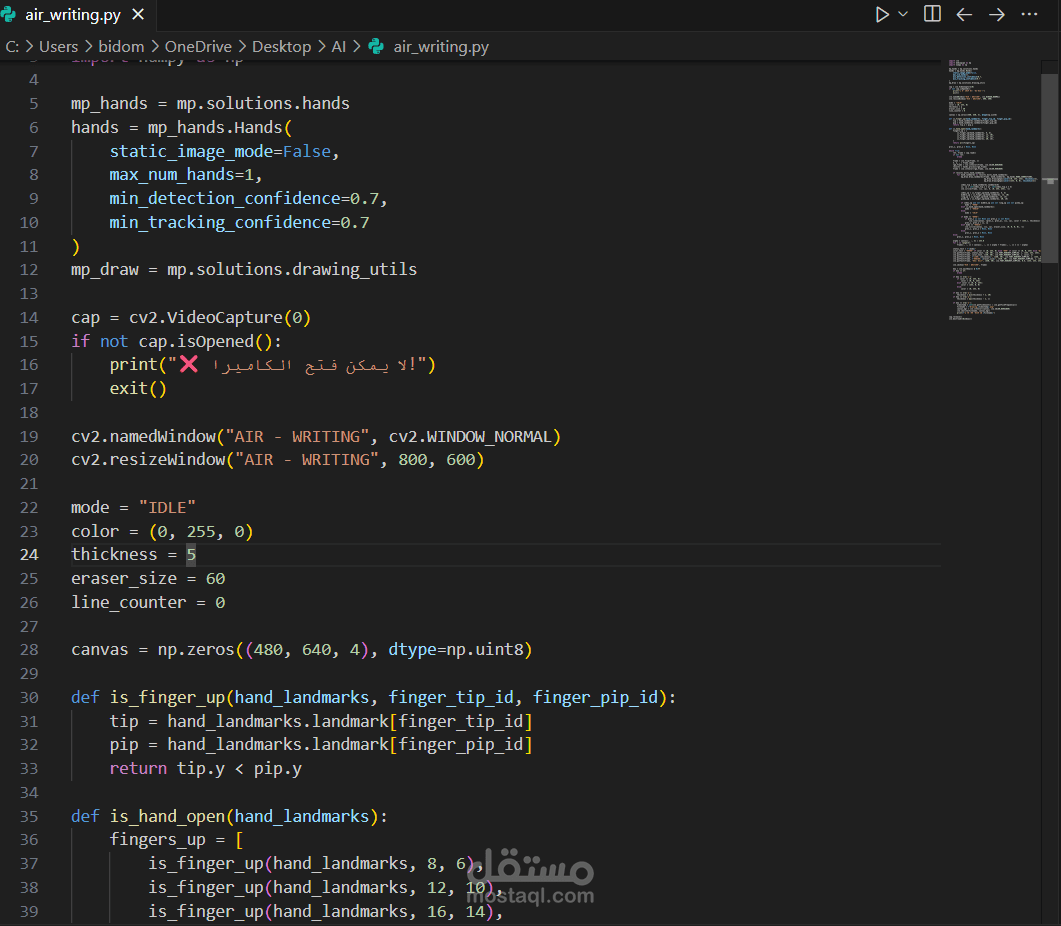The height and width of the screenshot is (926, 1061).
Task: Open the OneDrive breadcrumb folder
Action: coord(198,47)
